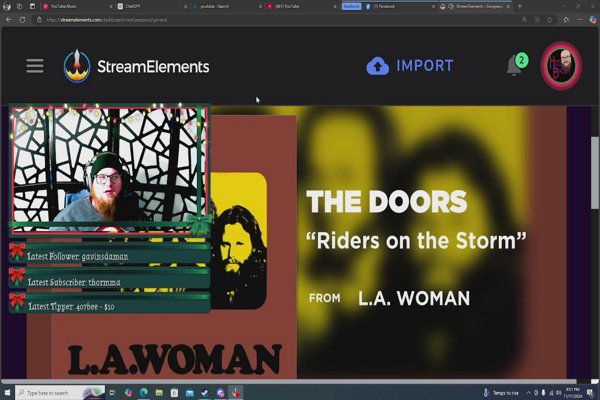Open the taskbar clock and date
Image resolution: width=600 pixels, height=400 pixels.
pos(573,393)
